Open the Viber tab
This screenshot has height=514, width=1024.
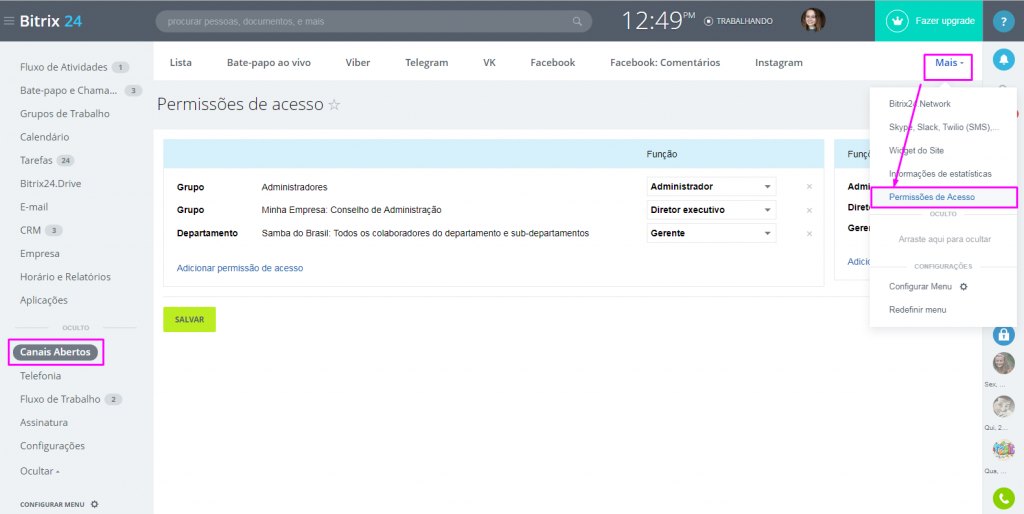pos(358,63)
